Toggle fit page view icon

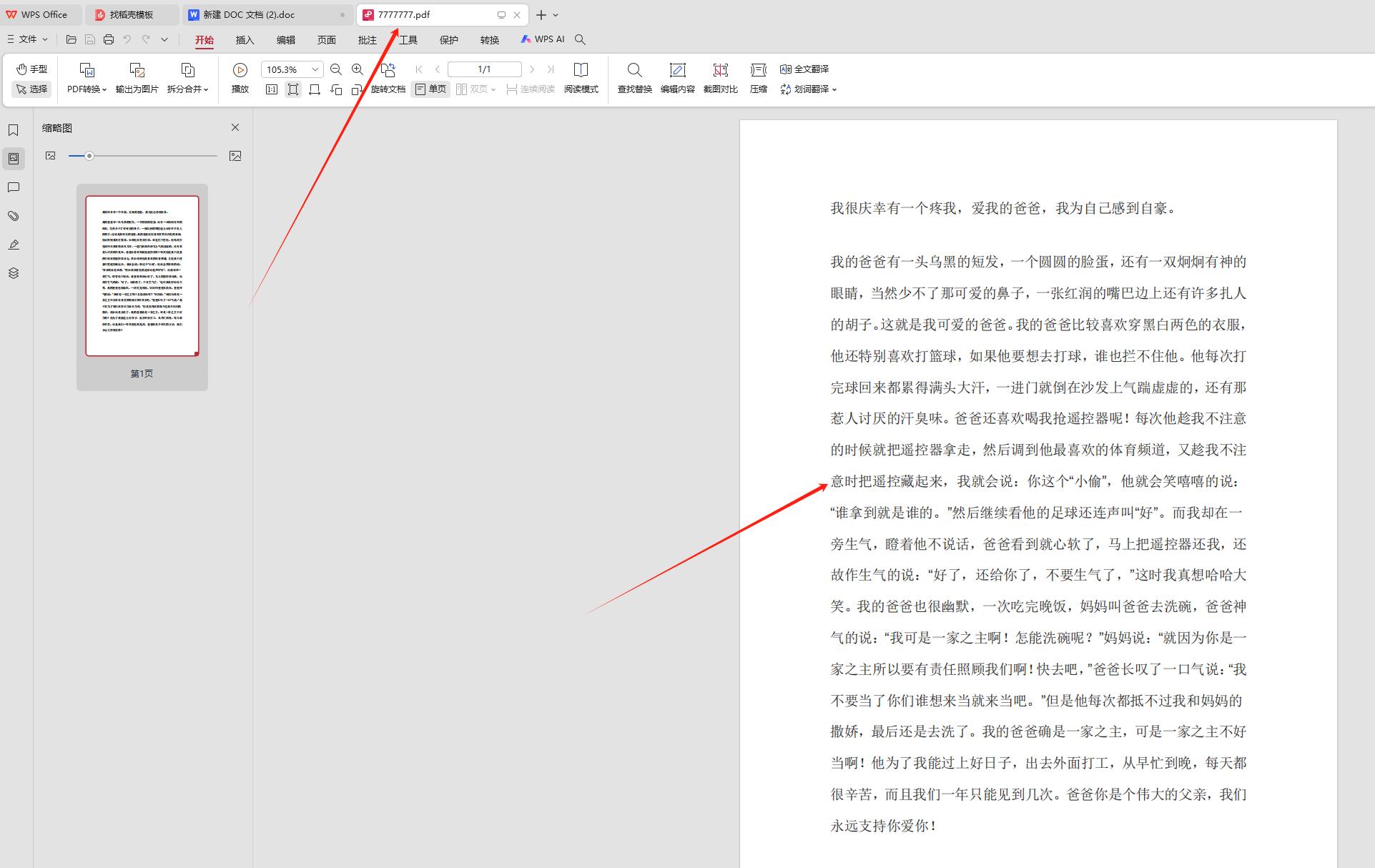click(293, 89)
